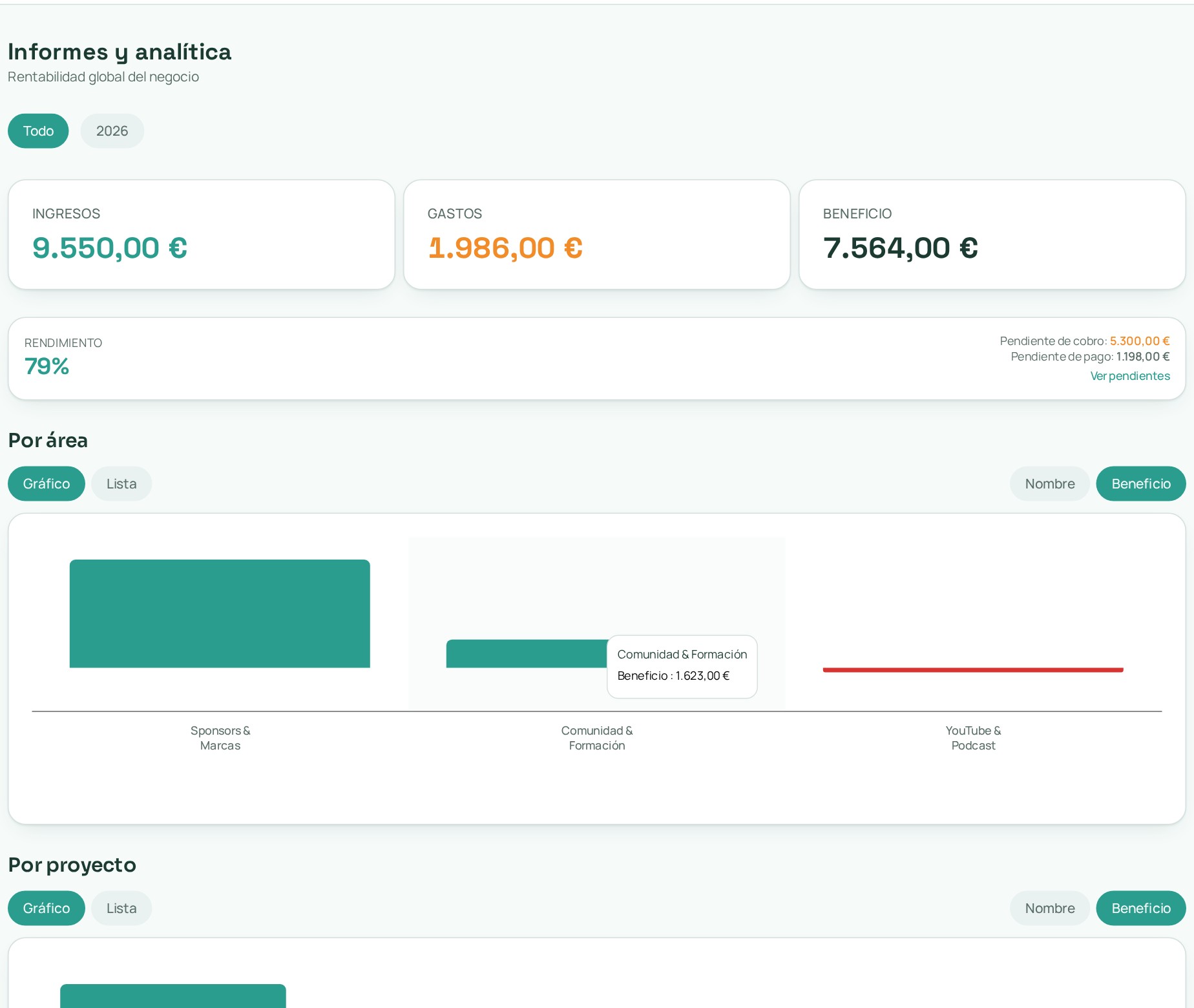Click the Comunidad & Formación bar

[527, 654]
